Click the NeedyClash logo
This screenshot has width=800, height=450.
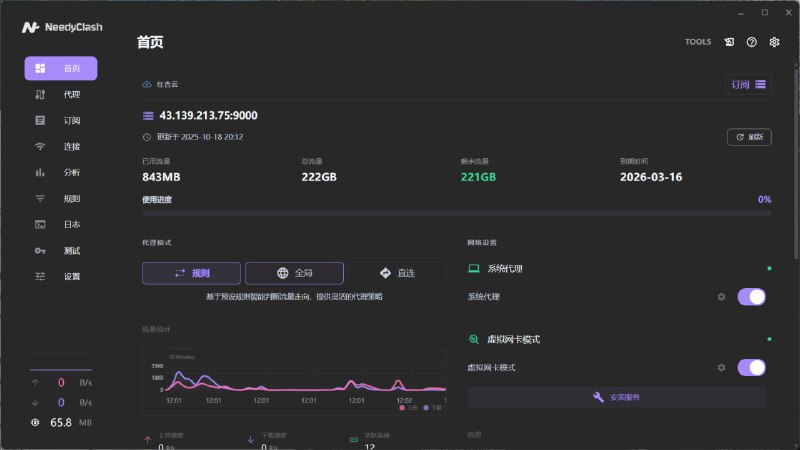[x=62, y=27]
